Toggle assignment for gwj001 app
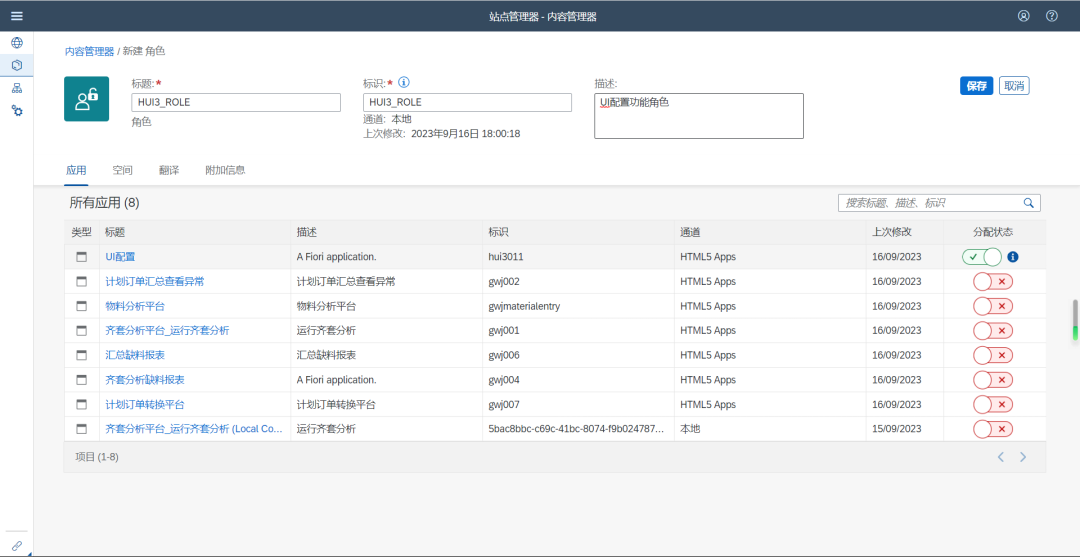 (x=993, y=330)
